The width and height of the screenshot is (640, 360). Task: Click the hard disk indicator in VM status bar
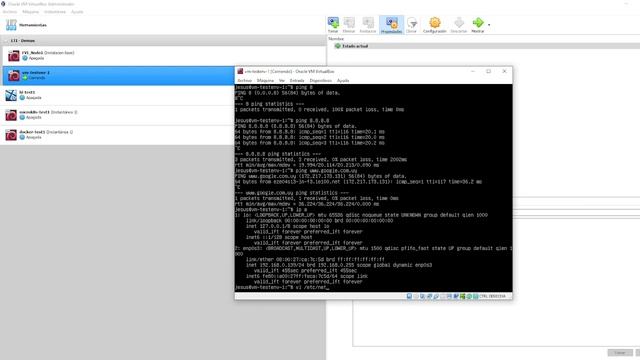coord(409,296)
